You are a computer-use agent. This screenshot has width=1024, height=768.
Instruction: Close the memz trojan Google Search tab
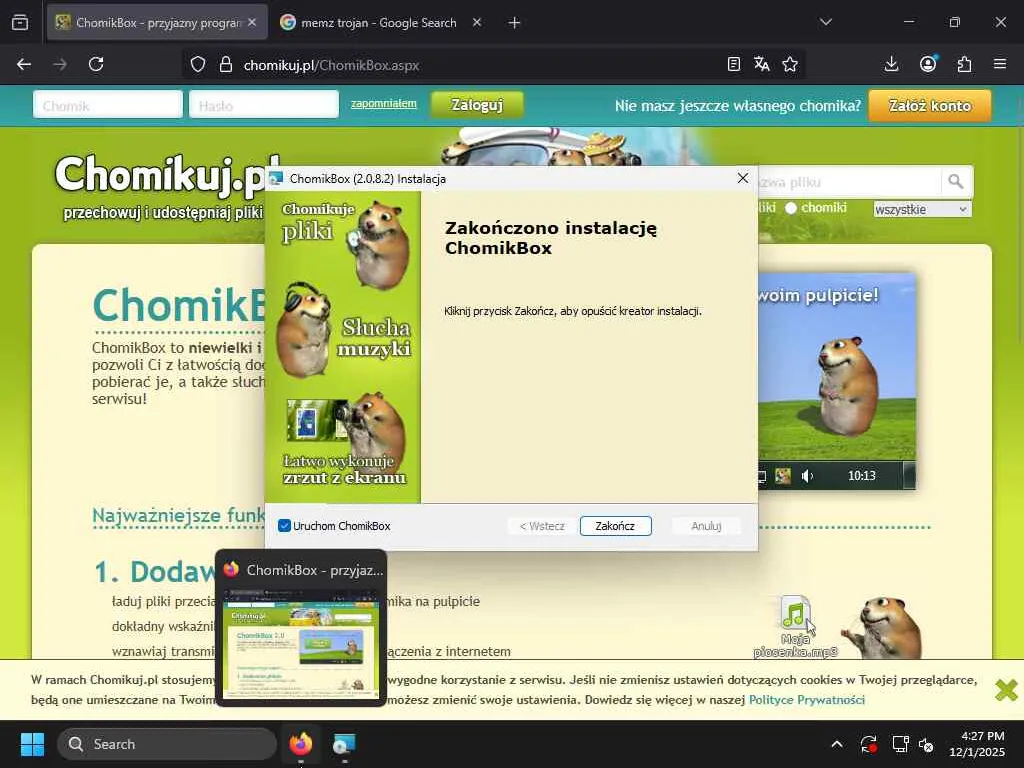coord(477,22)
